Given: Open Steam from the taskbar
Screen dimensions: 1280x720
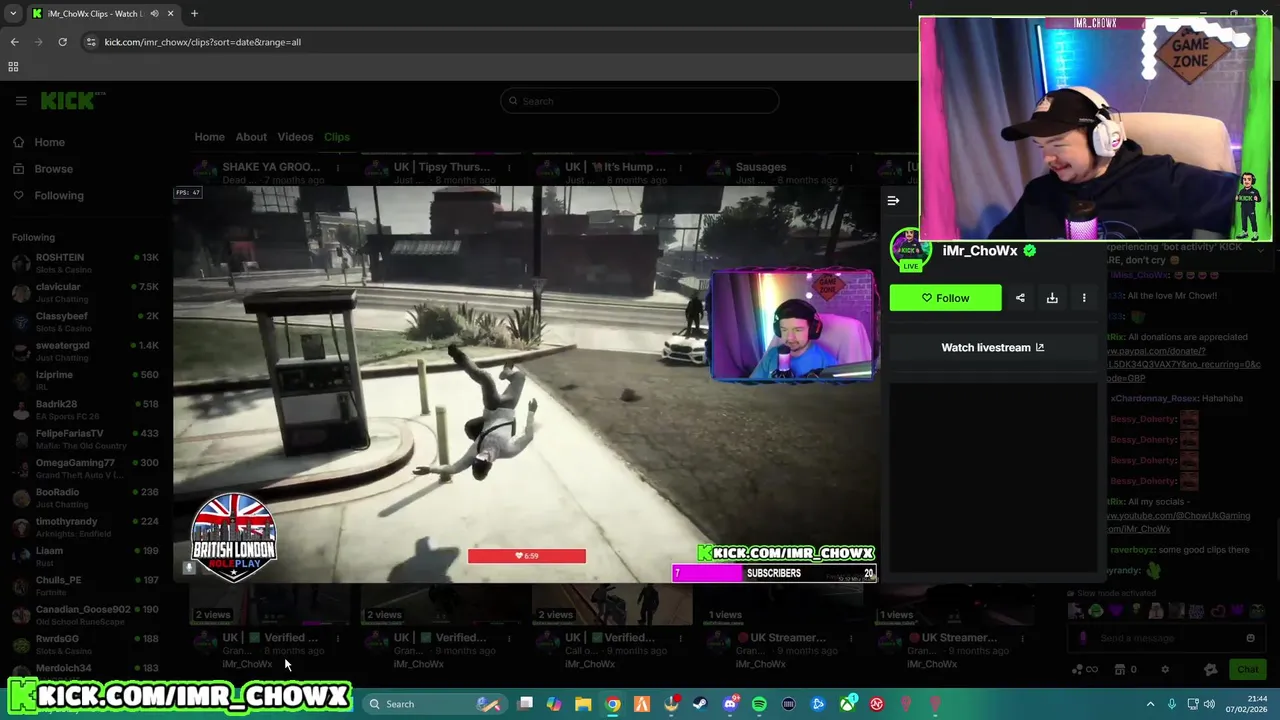Looking at the screenshot, I should 700,704.
